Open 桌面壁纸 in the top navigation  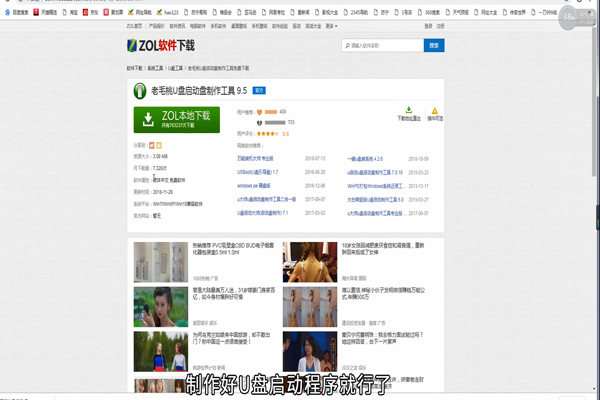239,26
